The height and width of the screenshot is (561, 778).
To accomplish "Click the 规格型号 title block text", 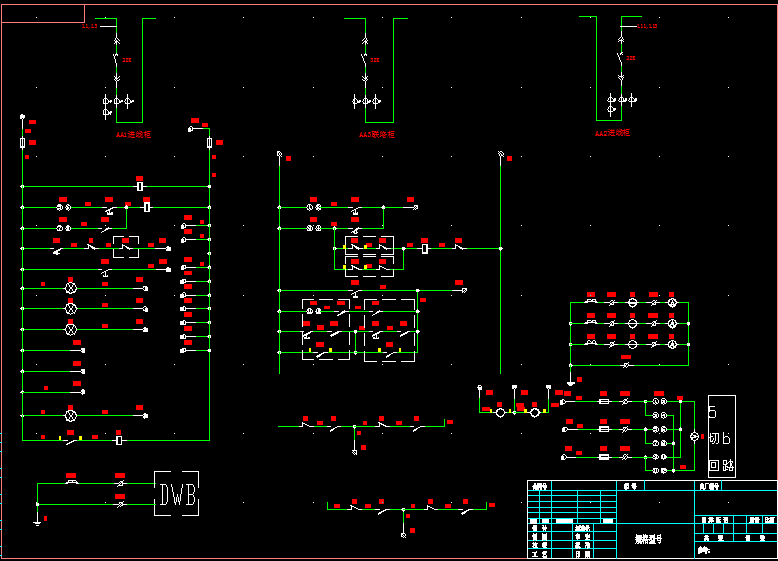I will click(648, 539).
